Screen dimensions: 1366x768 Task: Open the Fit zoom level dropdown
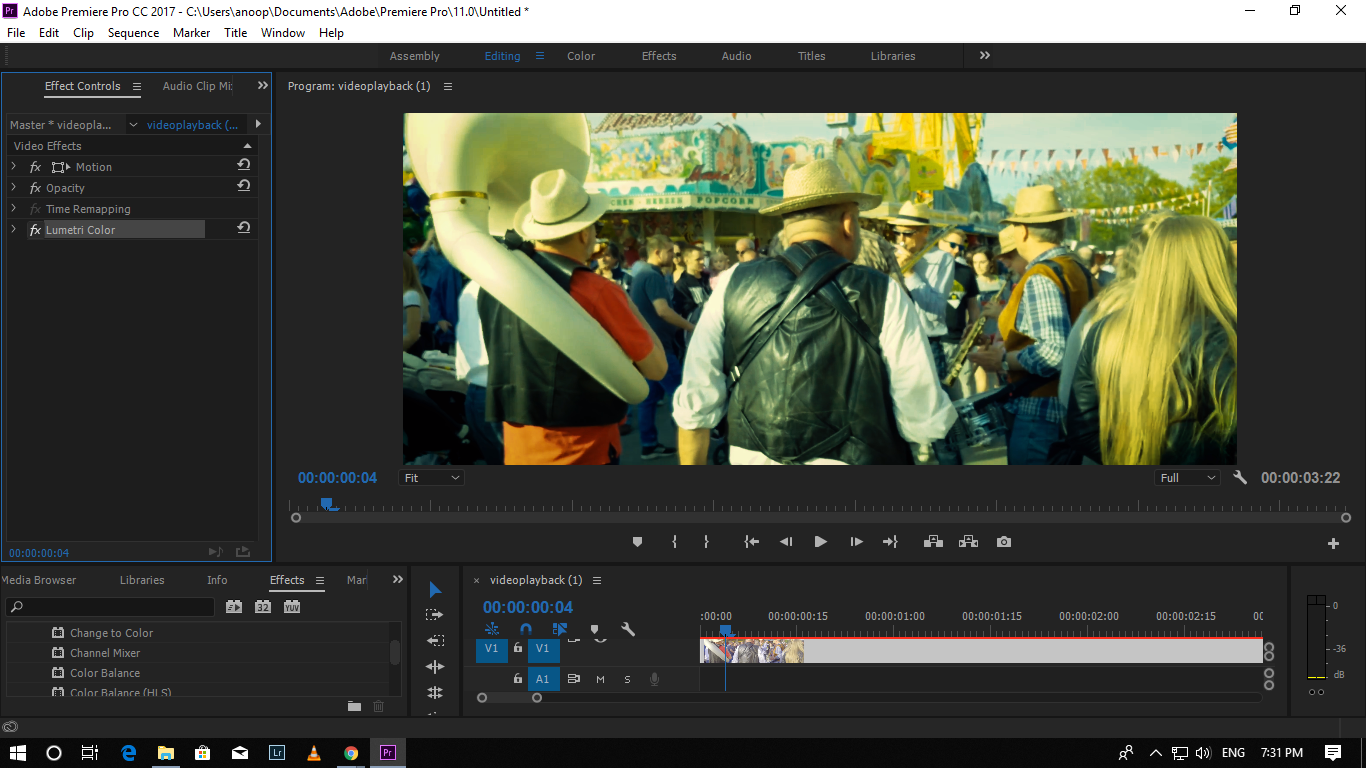coord(432,478)
